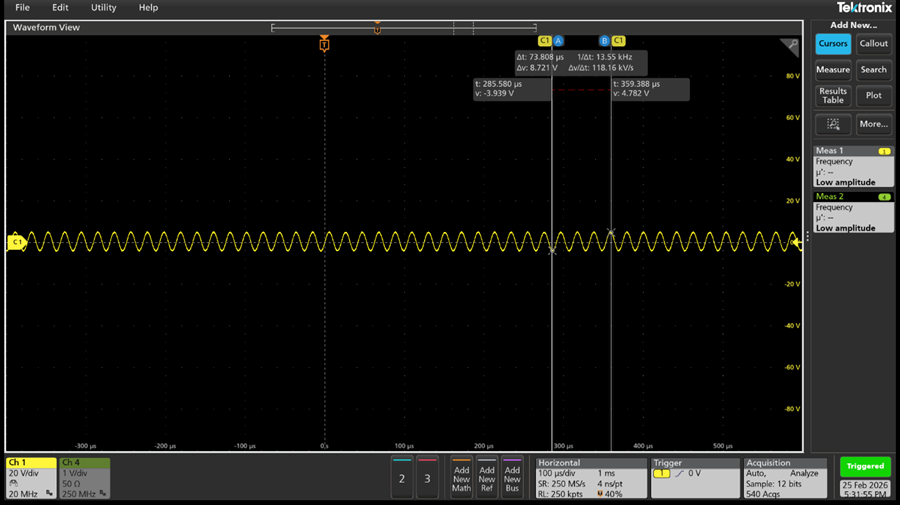This screenshot has width=900, height=505.
Task: Click the wrench icon in the waveform corner
Action: (x=792, y=46)
